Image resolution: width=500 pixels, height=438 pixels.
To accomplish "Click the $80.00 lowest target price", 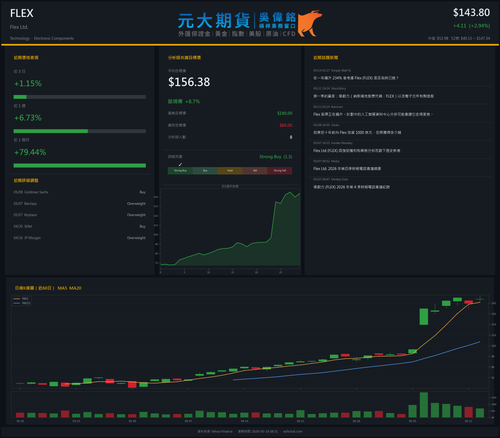I will tap(286, 125).
